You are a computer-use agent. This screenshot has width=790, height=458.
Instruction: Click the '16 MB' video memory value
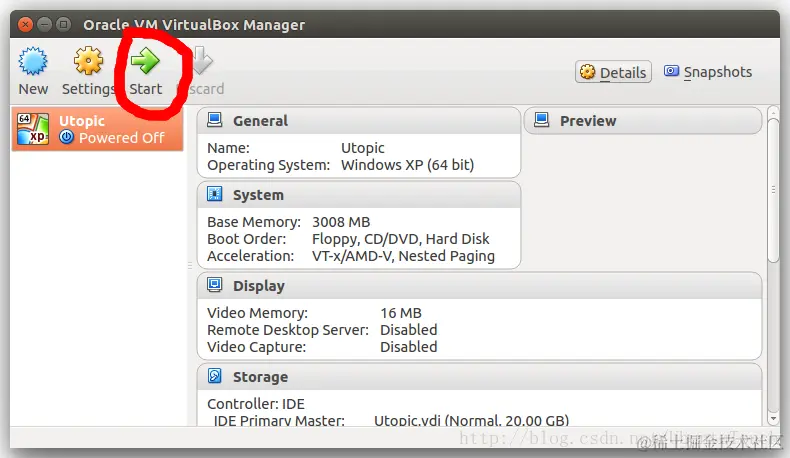401,313
